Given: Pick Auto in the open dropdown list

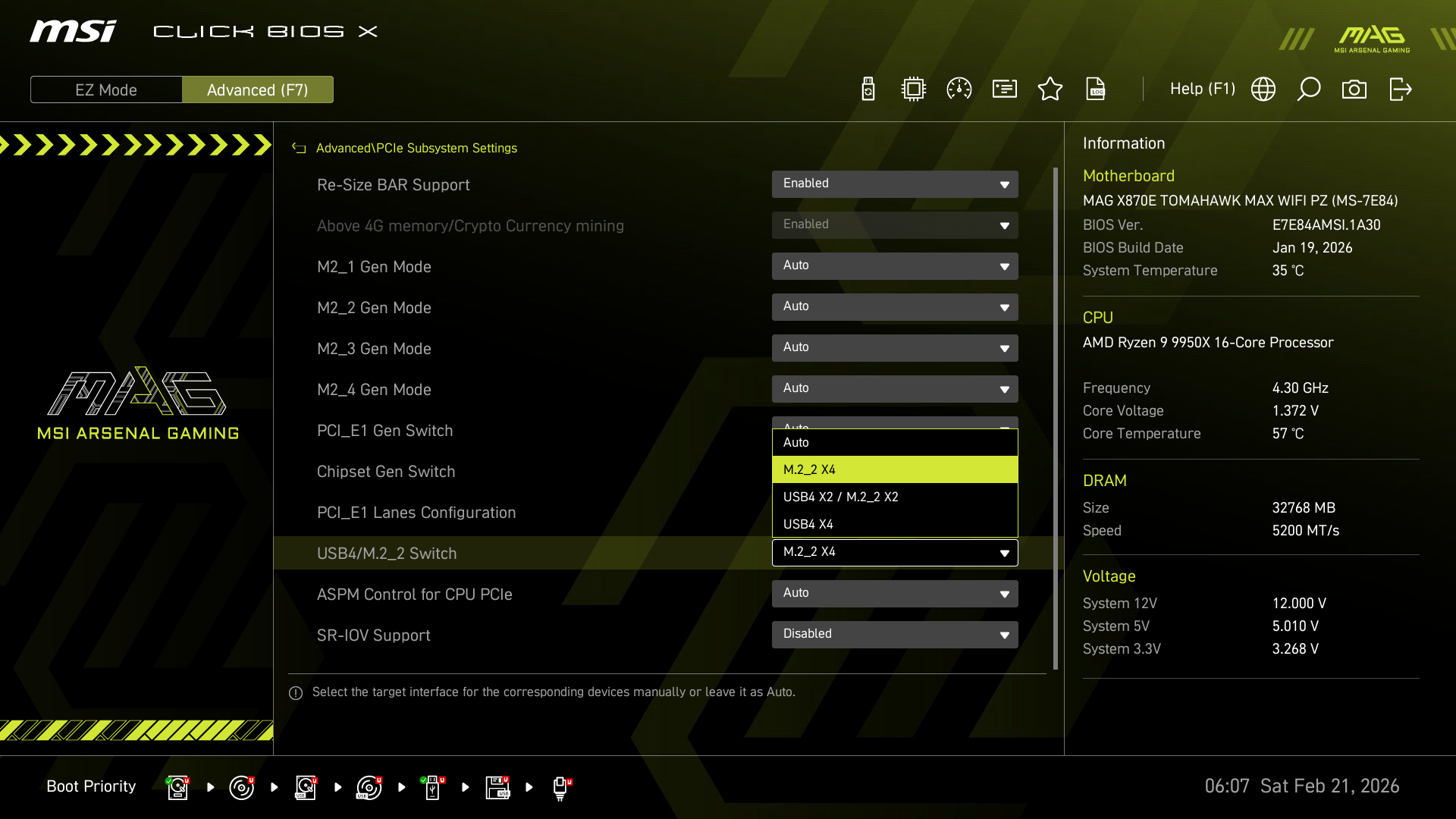Looking at the screenshot, I should (895, 442).
